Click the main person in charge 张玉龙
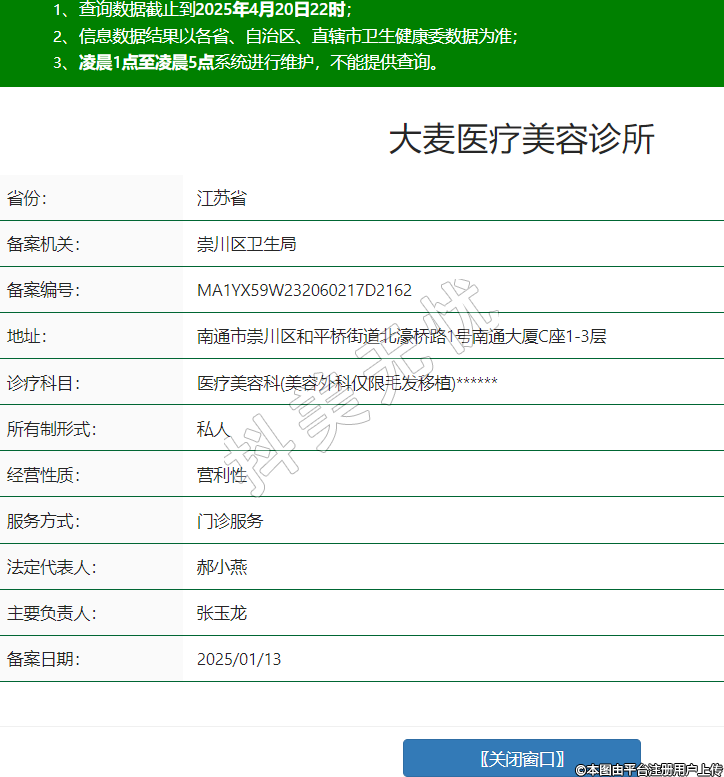The height and width of the screenshot is (777, 724). click(221, 613)
